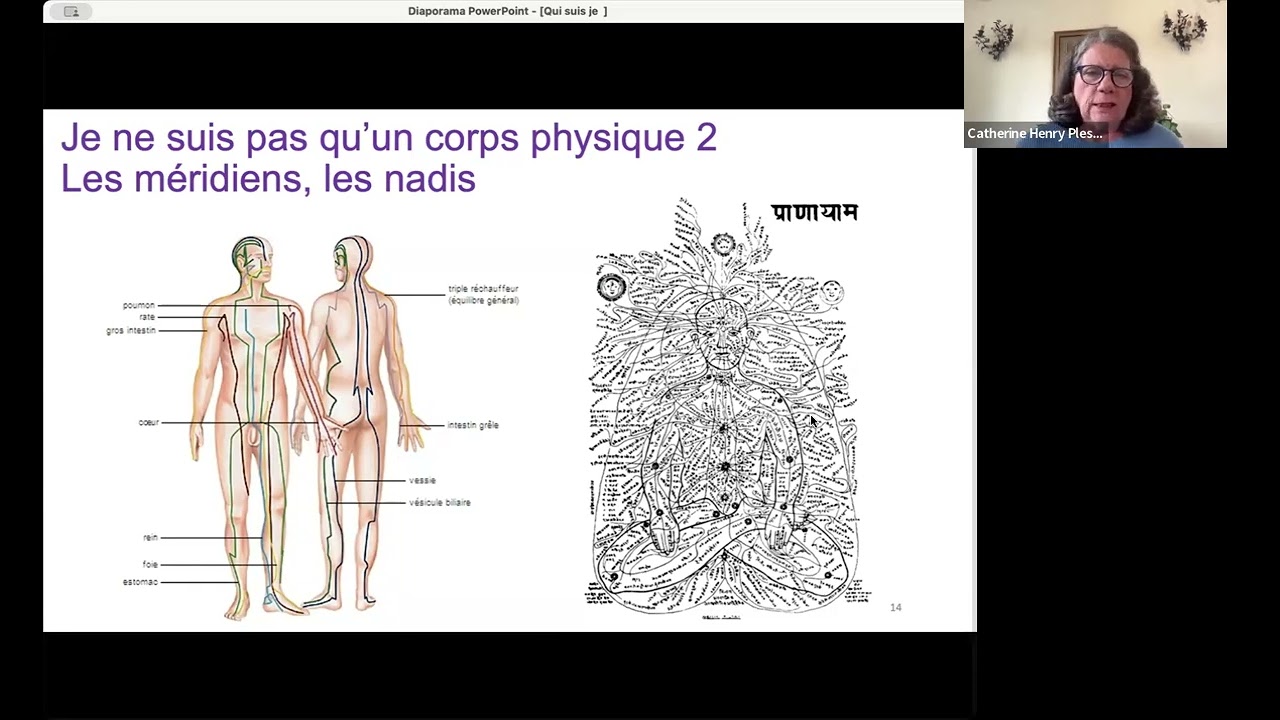Click the "vessie" label
Image resolution: width=1280 pixels, height=720 pixels.
tap(422, 480)
